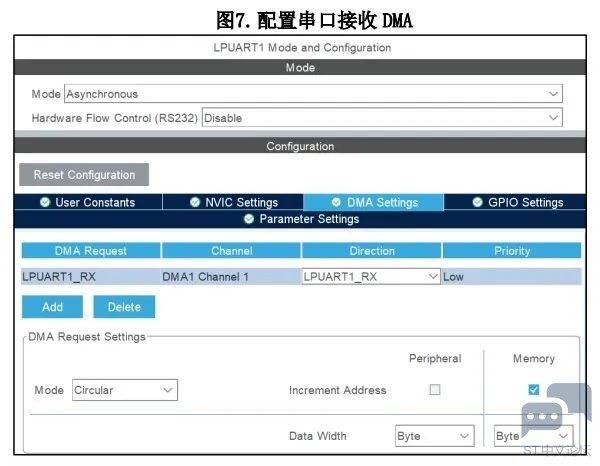Viewport: 600px width, 466px height.
Task: Click the Channel column header
Action: click(x=232, y=251)
